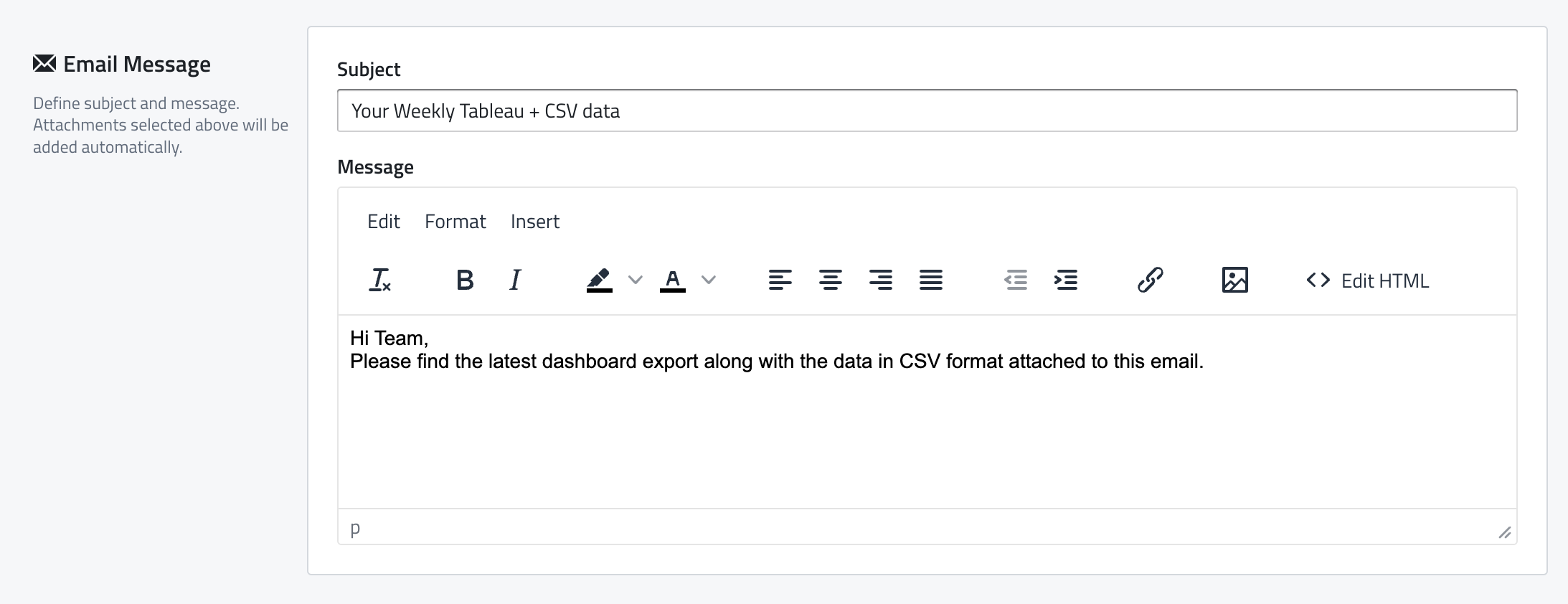This screenshot has height=604, width=1568.
Task: Open the Insert menu
Action: click(x=535, y=222)
